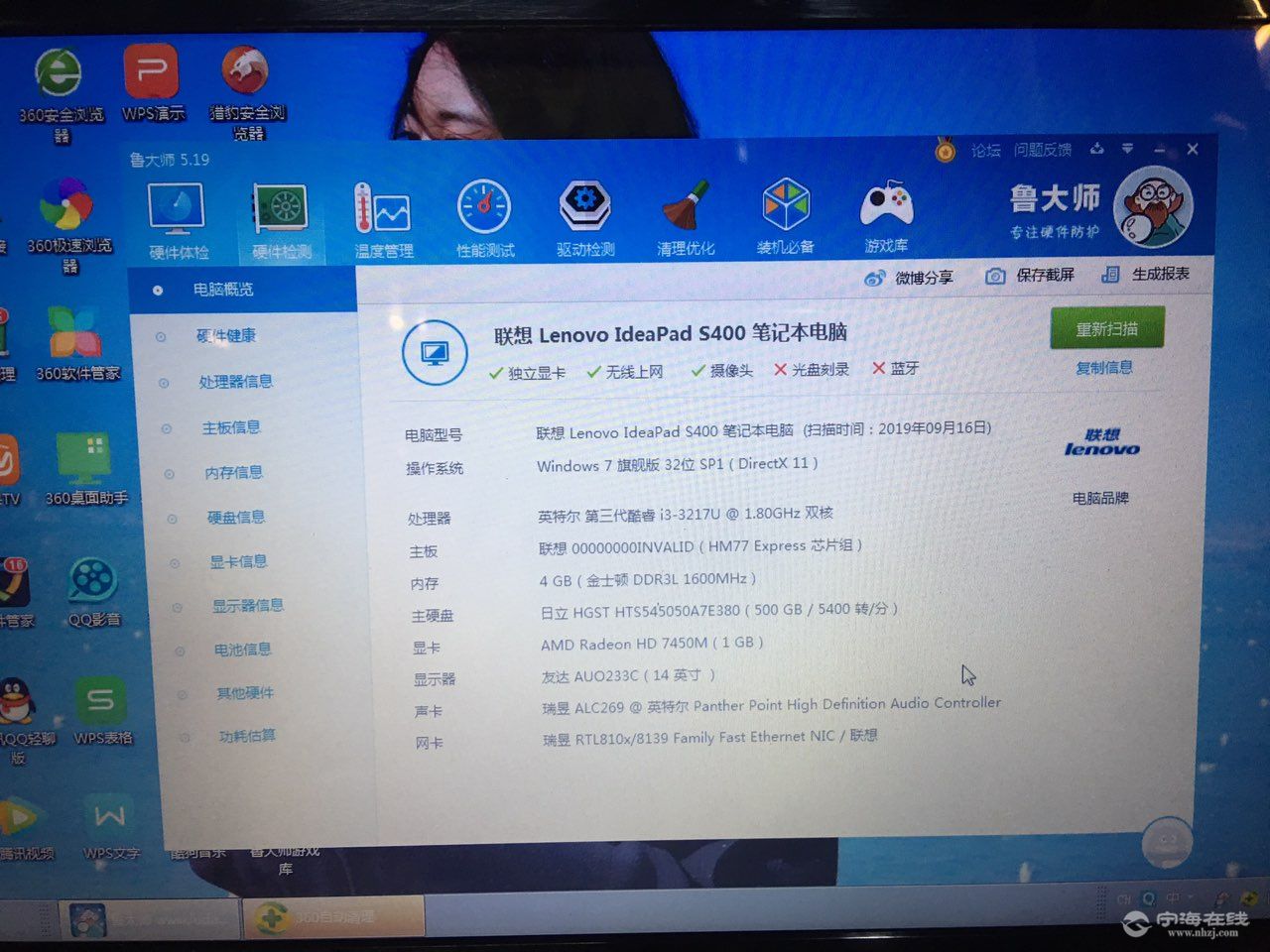Click the floating assistant bubble

pyautogui.click(x=1167, y=844)
